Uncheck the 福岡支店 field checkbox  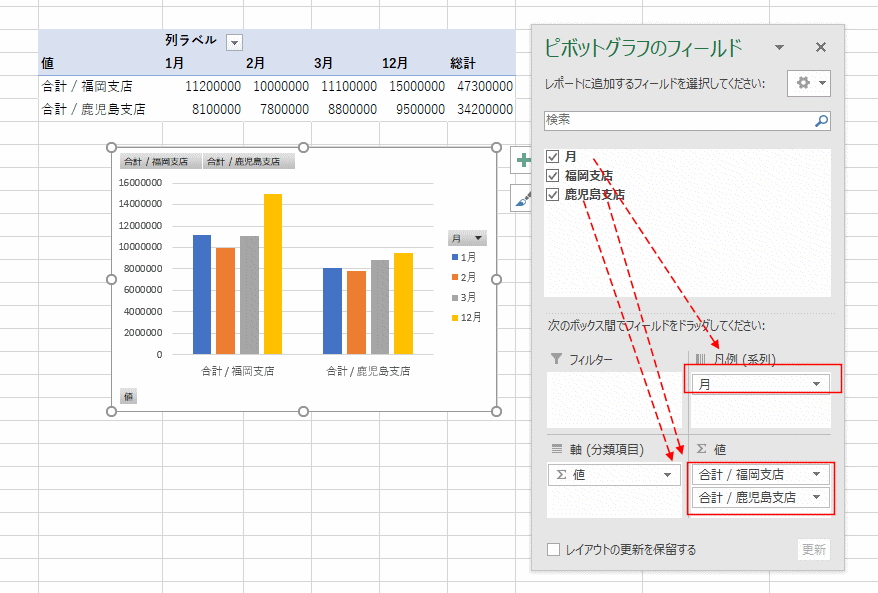(x=553, y=176)
